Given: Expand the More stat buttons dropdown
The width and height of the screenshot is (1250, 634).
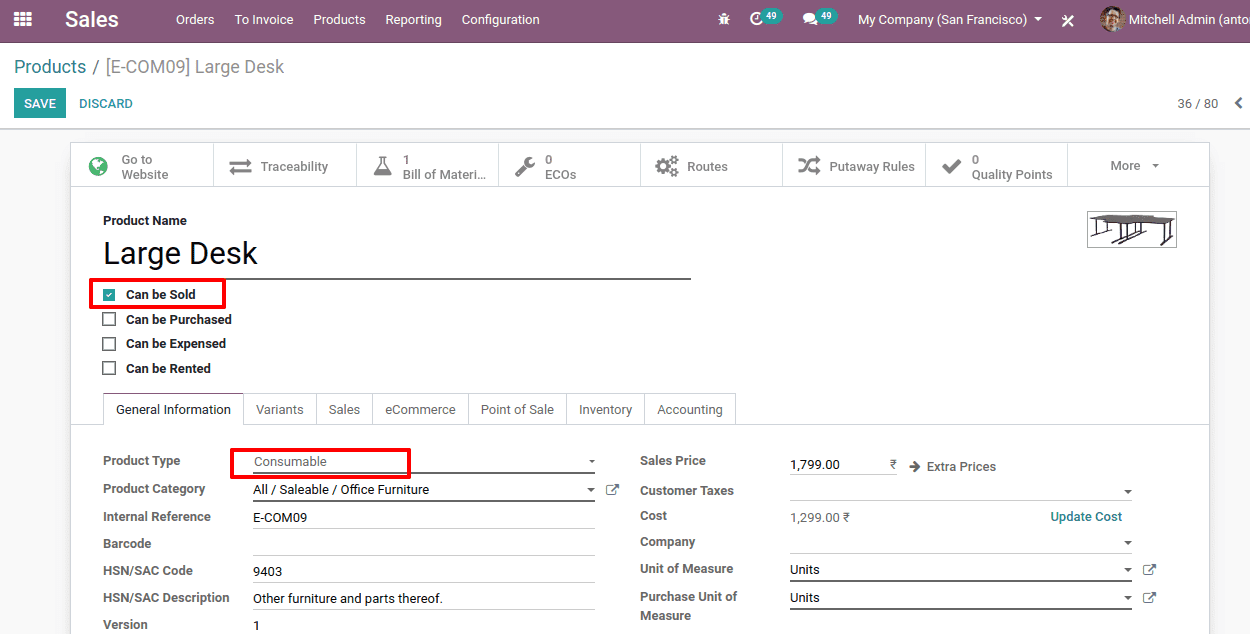Looking at the screenshot, I should click(1137, 166).
